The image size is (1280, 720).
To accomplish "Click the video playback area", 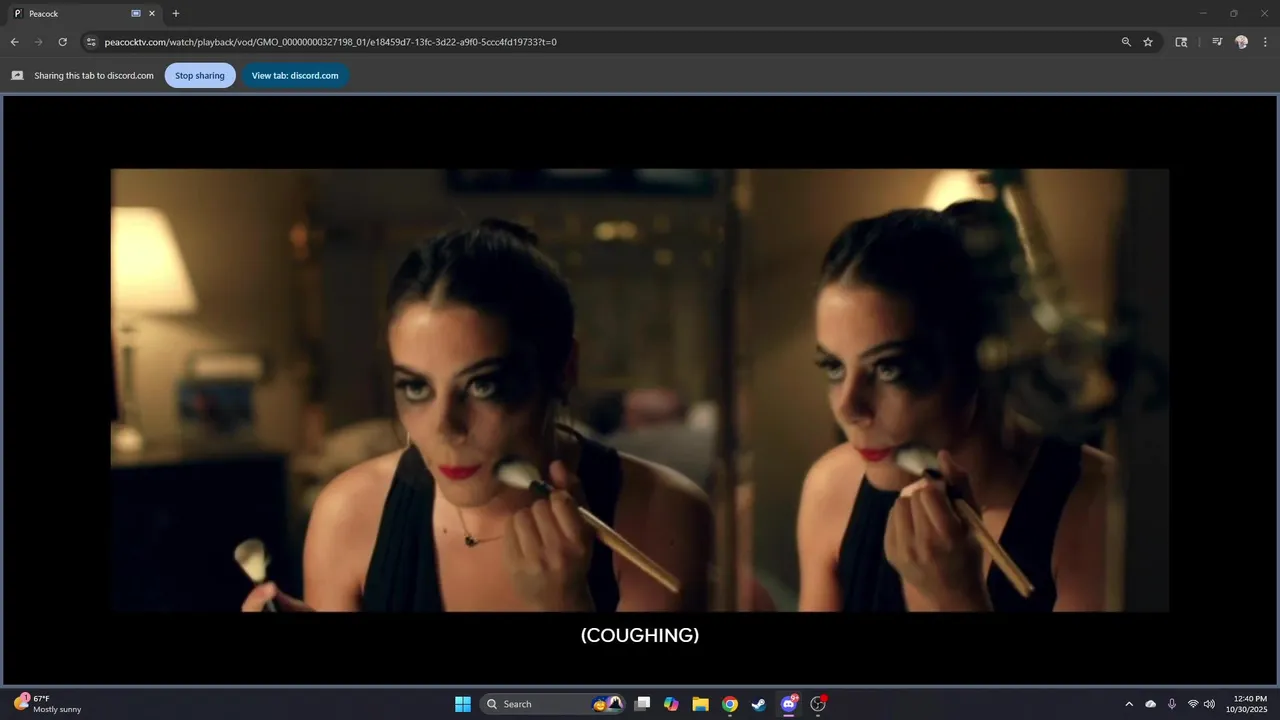I will point(640,390).
